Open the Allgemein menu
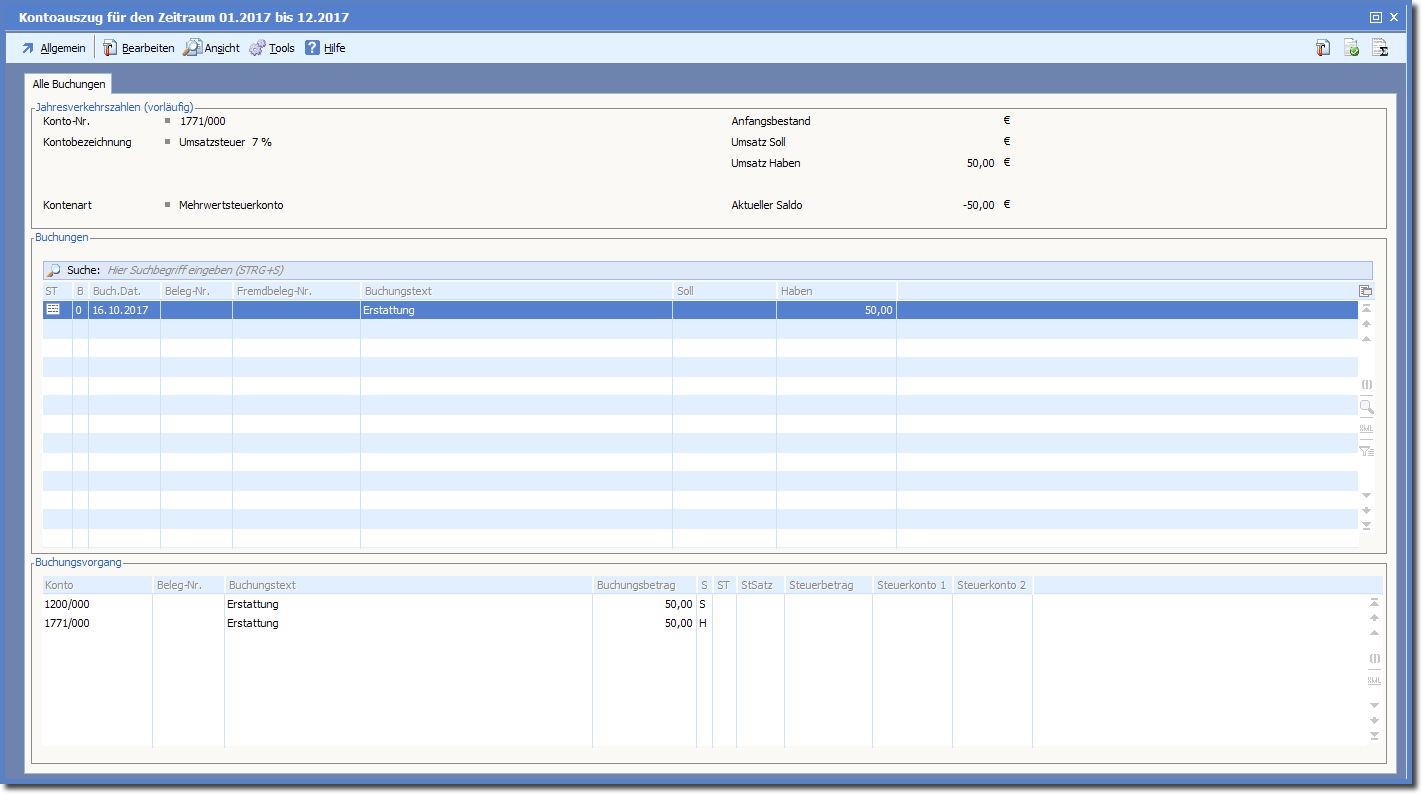 (54, 48)
